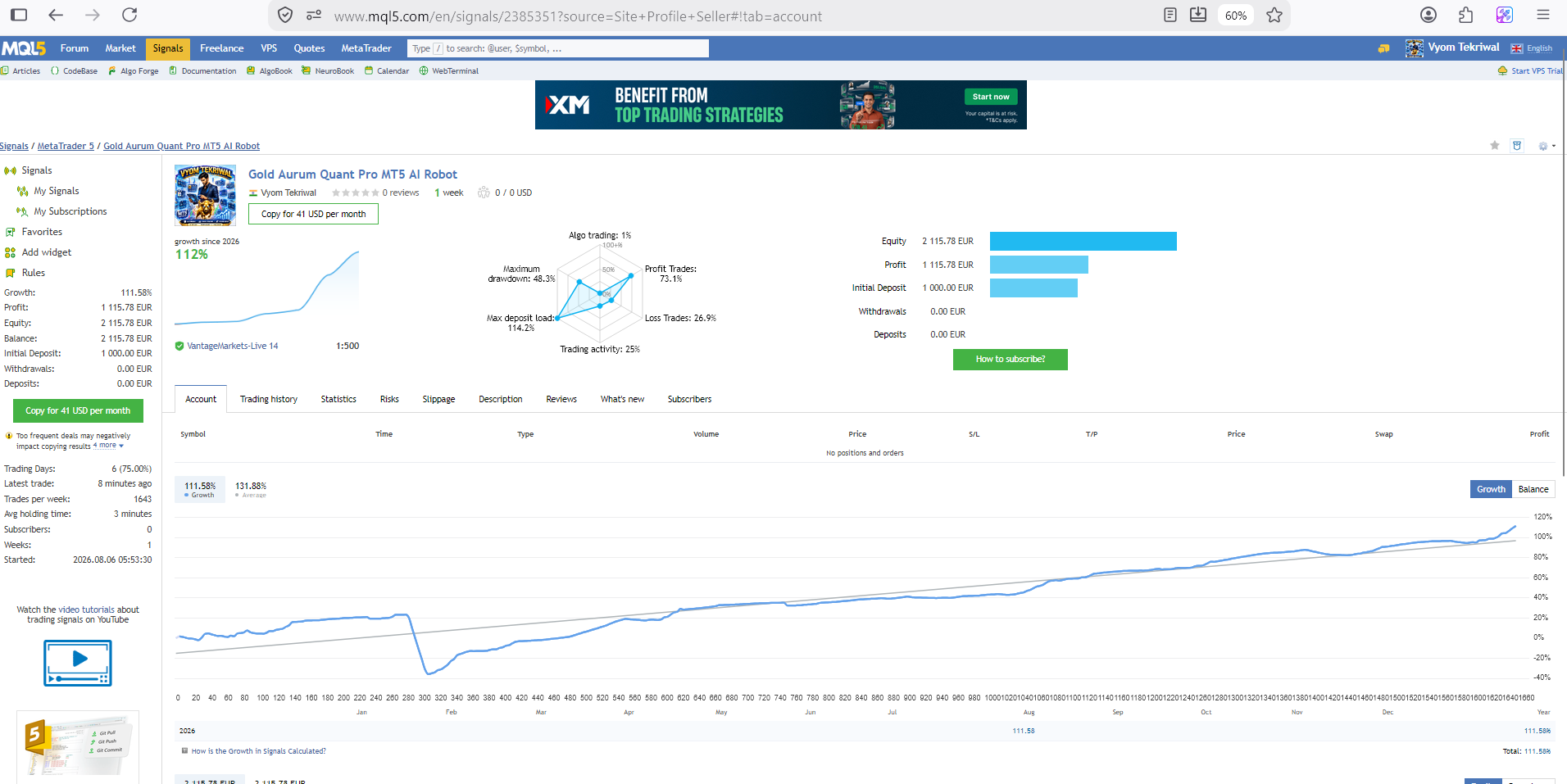The width and height of the screenshot is (1567, 784).
Task: Switch to the Description tab
Action: pos(501,399)
